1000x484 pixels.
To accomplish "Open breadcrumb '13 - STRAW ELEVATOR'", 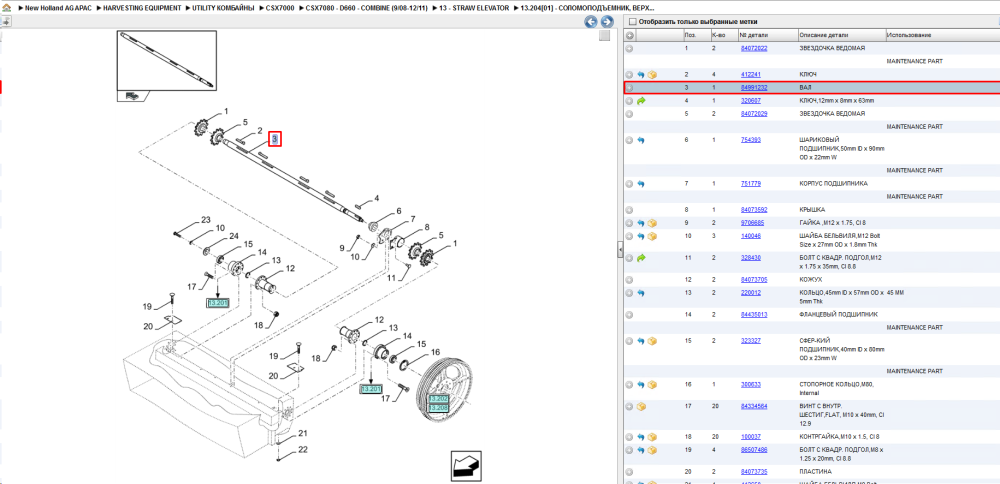I will point(475,7).
